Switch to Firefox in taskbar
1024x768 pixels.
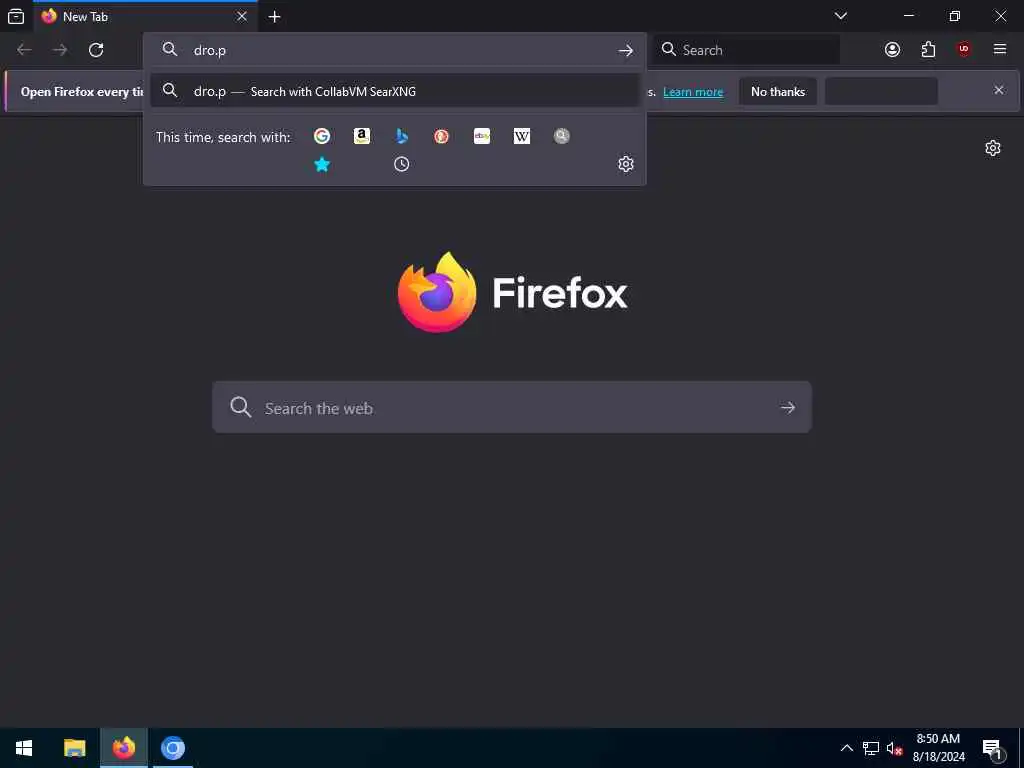[123, 748]
